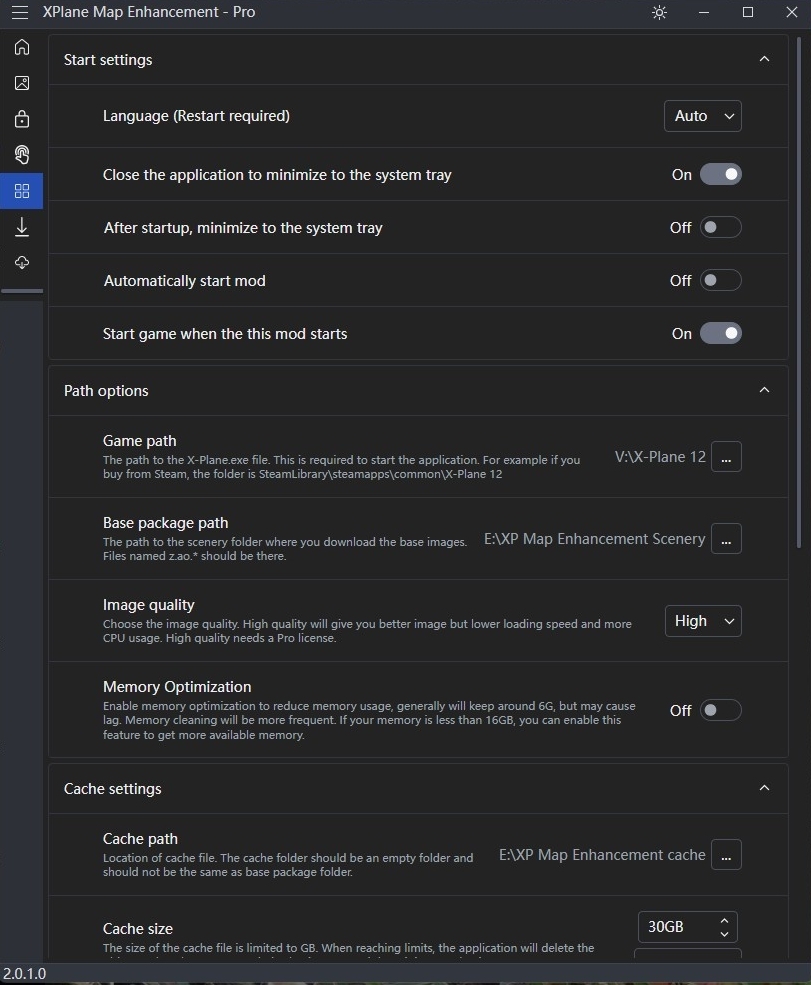Open the Language dropdown

pos(702,116)
